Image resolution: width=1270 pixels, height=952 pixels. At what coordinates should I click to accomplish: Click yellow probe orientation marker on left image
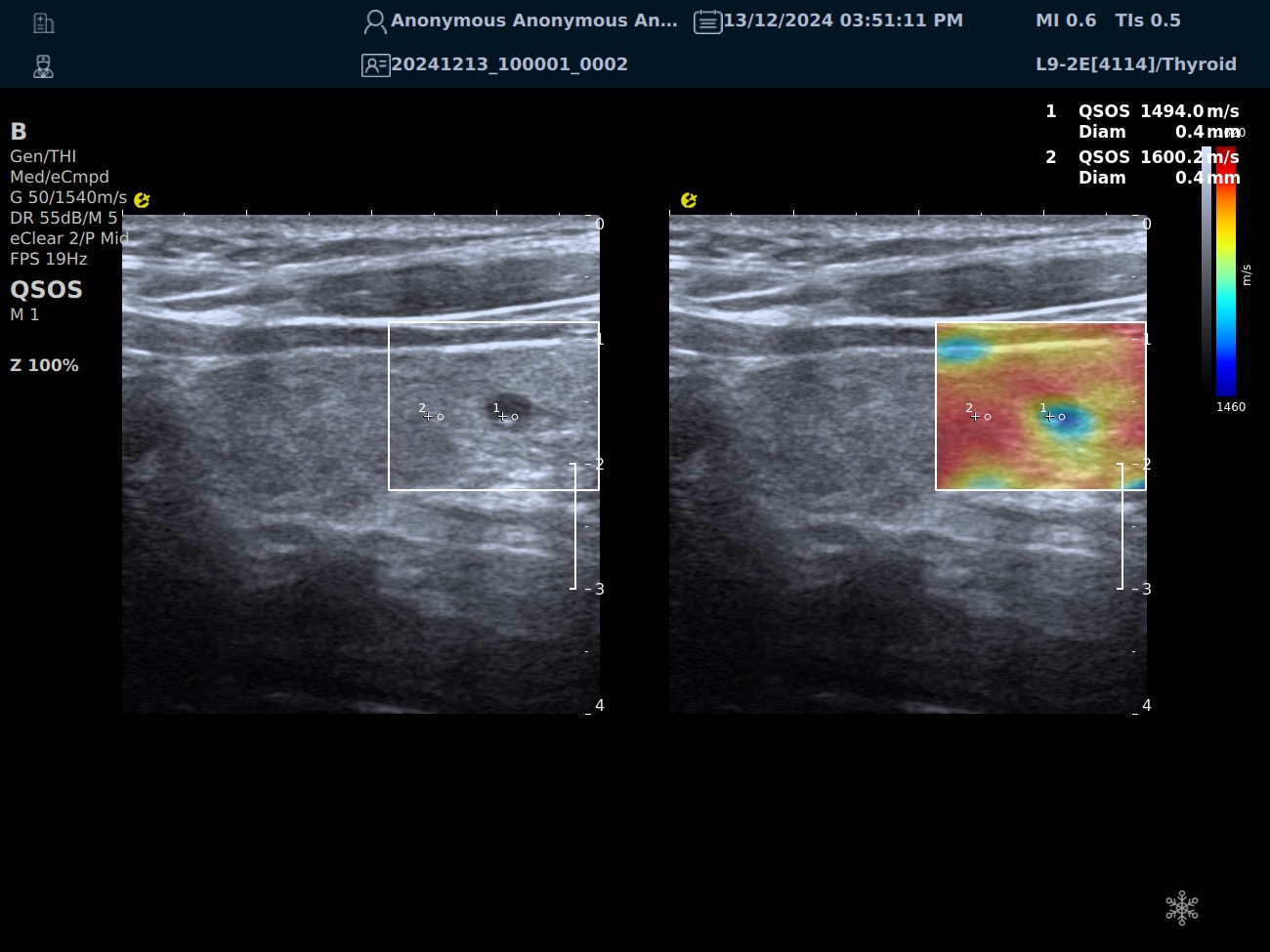[142, 200]
